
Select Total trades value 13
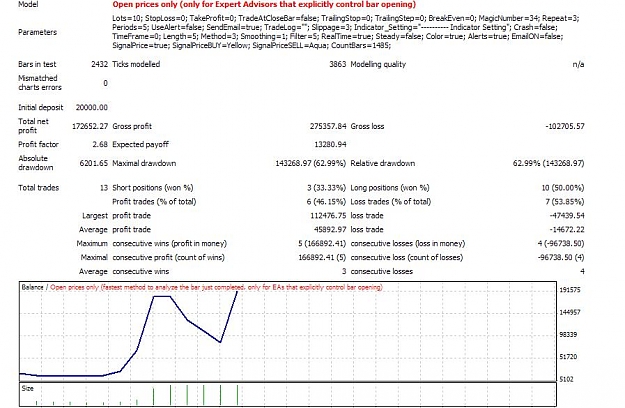[104, 188]
